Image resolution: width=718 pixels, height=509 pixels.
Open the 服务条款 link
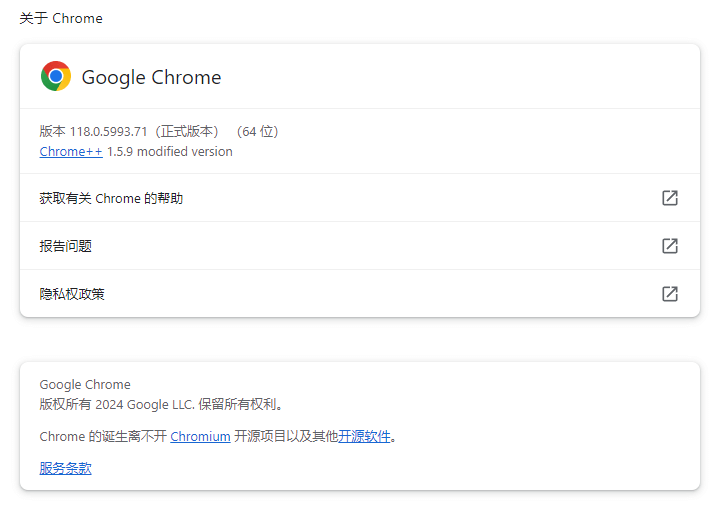coord(65,468)
